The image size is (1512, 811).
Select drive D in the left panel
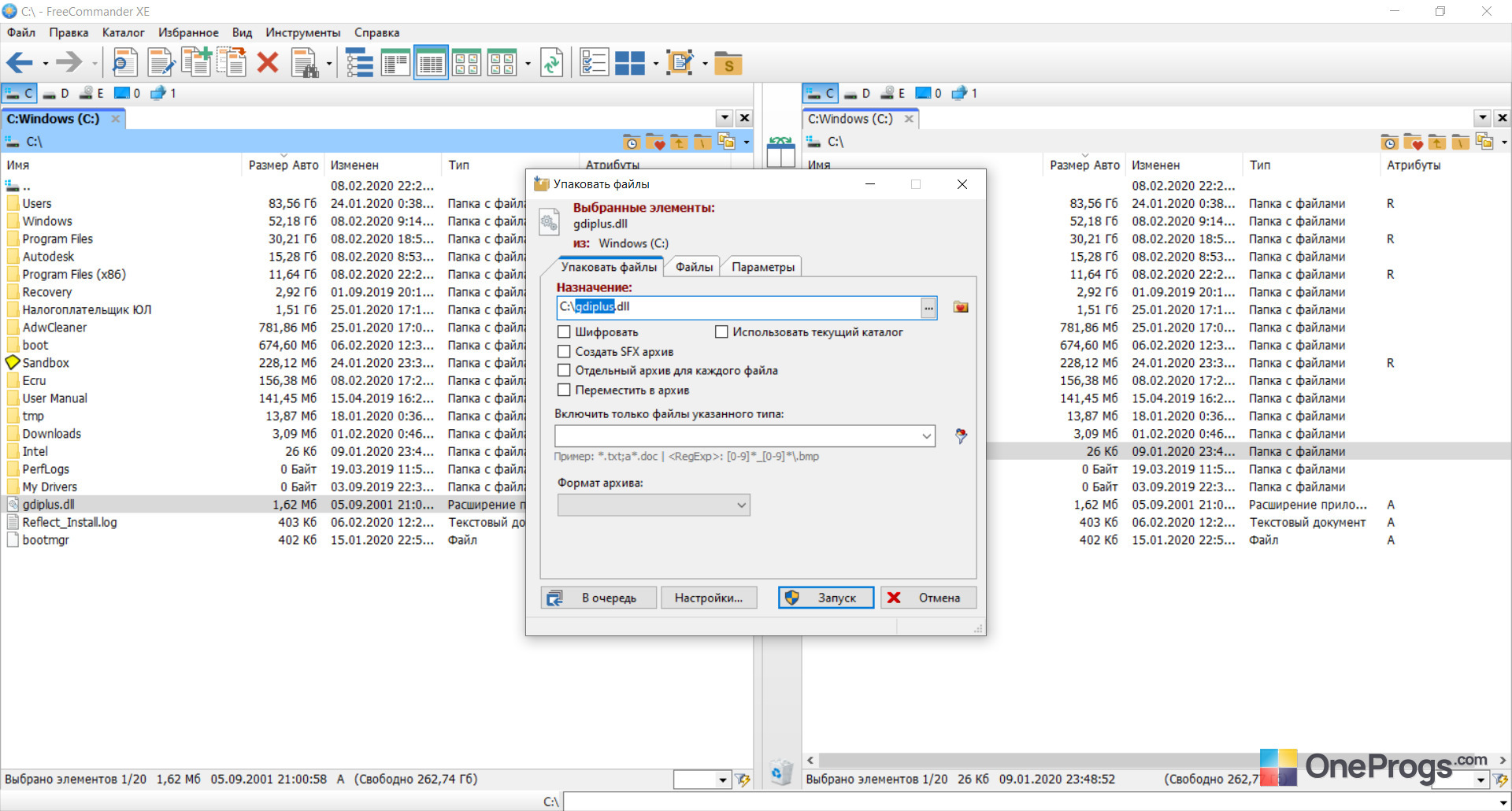(56, 93)
